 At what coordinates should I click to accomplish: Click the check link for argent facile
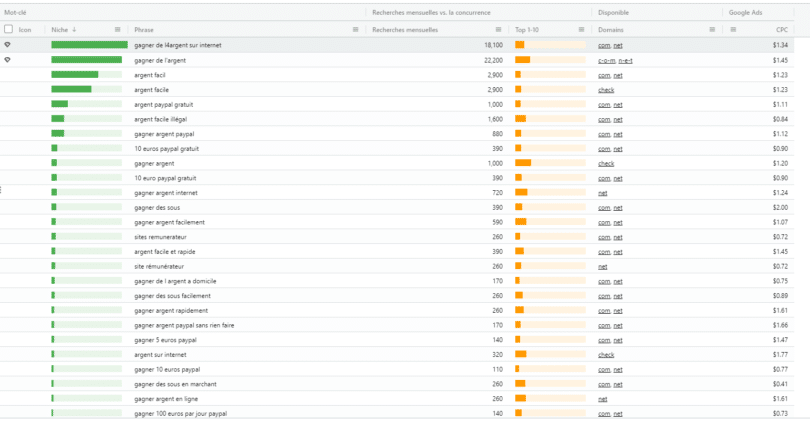pyautogui.click(x=606, y=90)
